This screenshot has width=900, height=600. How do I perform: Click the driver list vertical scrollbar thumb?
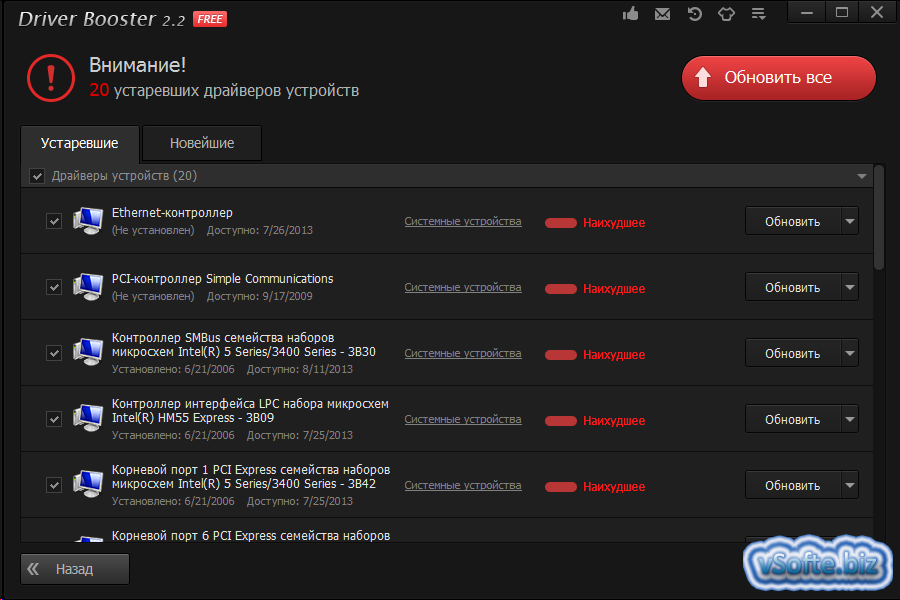tap(879, 217)
